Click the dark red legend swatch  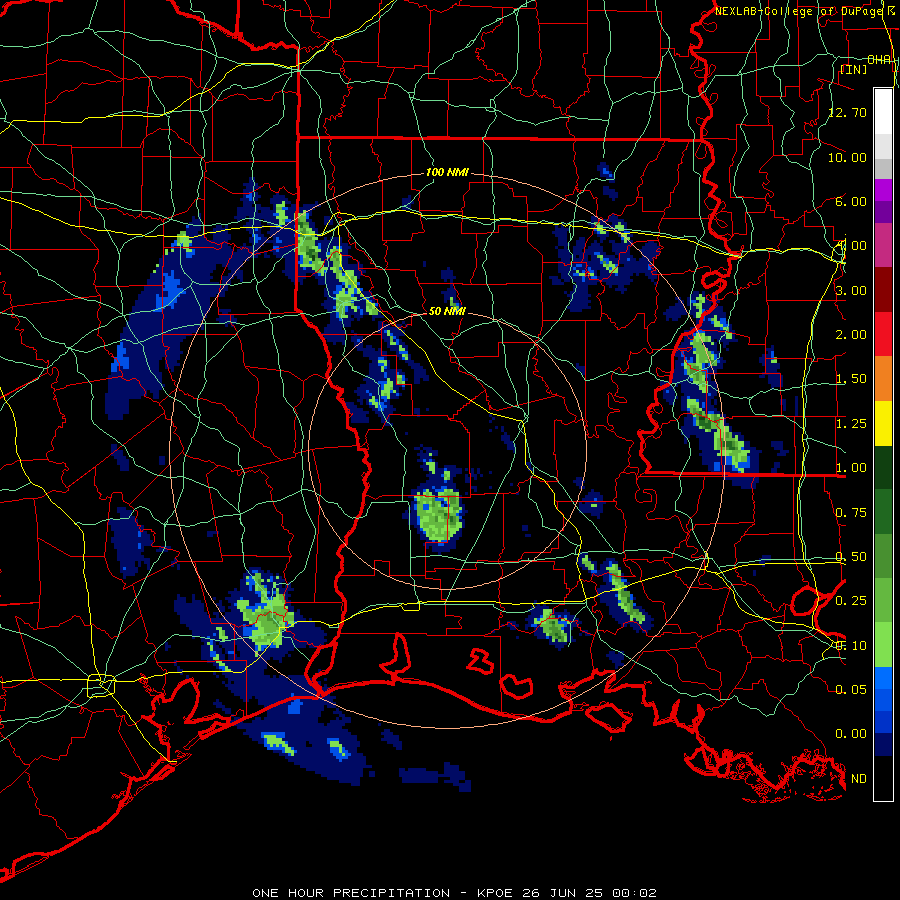pyautogui.click(x=883, y=290)
